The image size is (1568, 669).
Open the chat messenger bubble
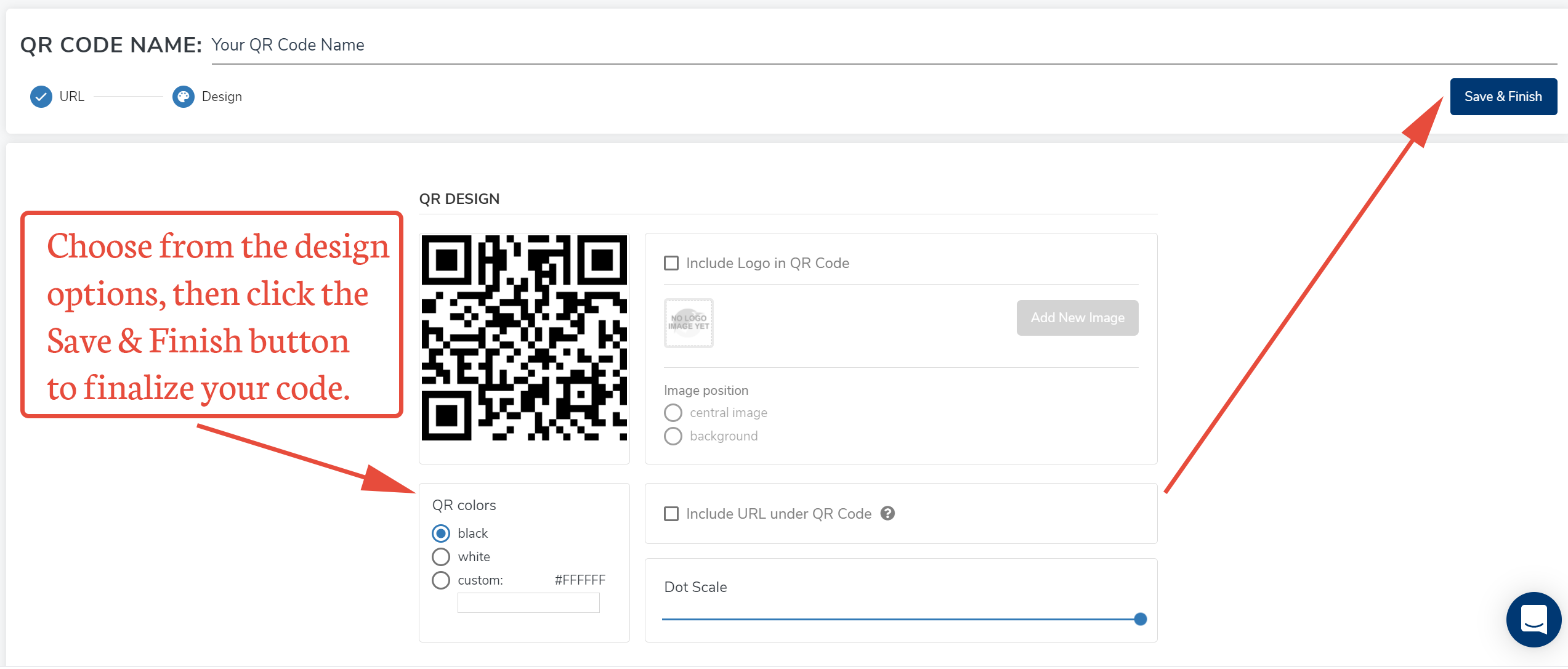click(x=1533, y=620)
